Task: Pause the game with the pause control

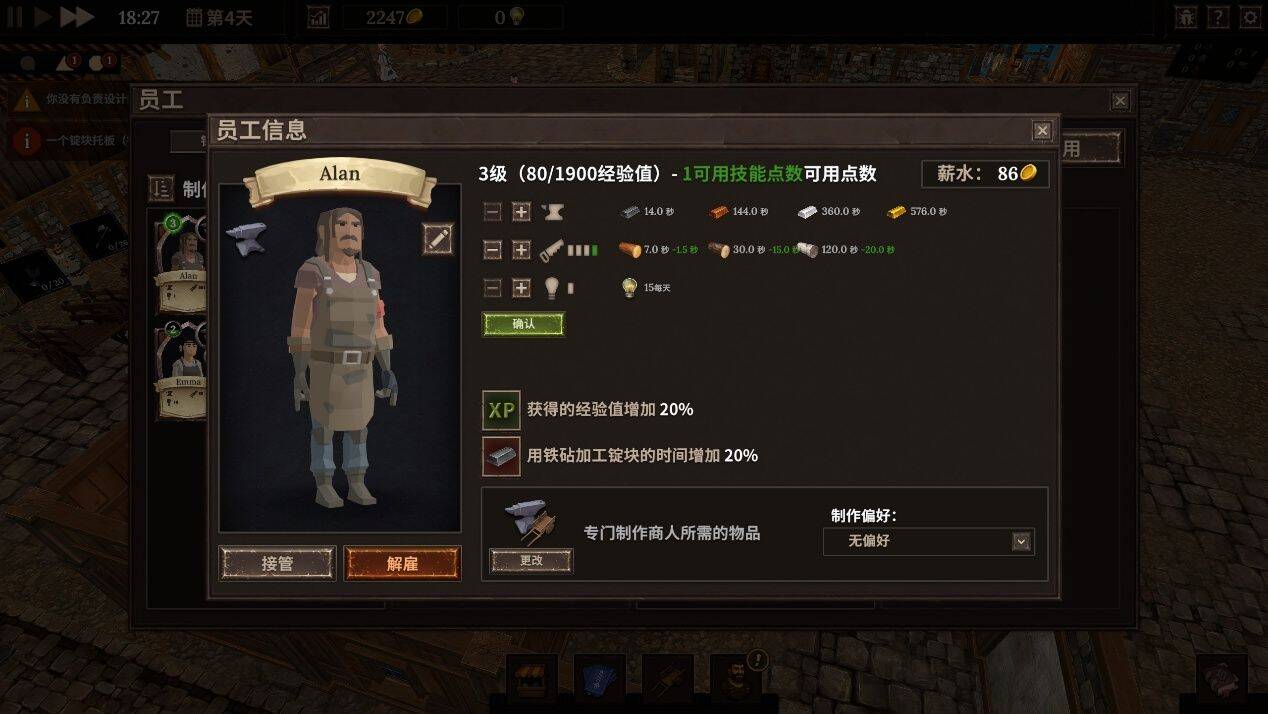Action: tap(14, 17)
